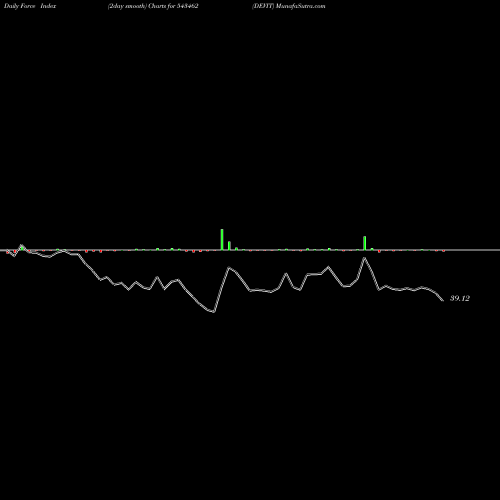Screen dimensions: 500x500
Task: Click the '(DEVIT) MunafaSutra.com' label
Action: [x=289, y=6]
